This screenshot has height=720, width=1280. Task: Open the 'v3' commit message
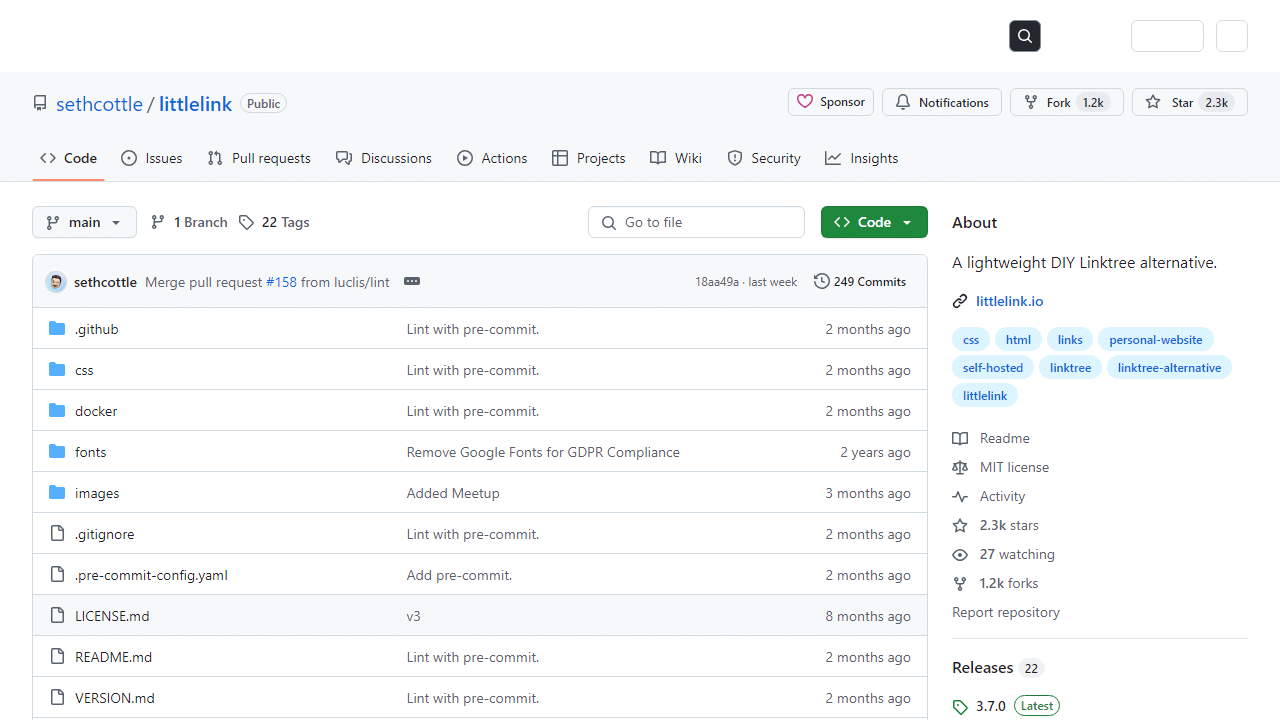point(414,616)
